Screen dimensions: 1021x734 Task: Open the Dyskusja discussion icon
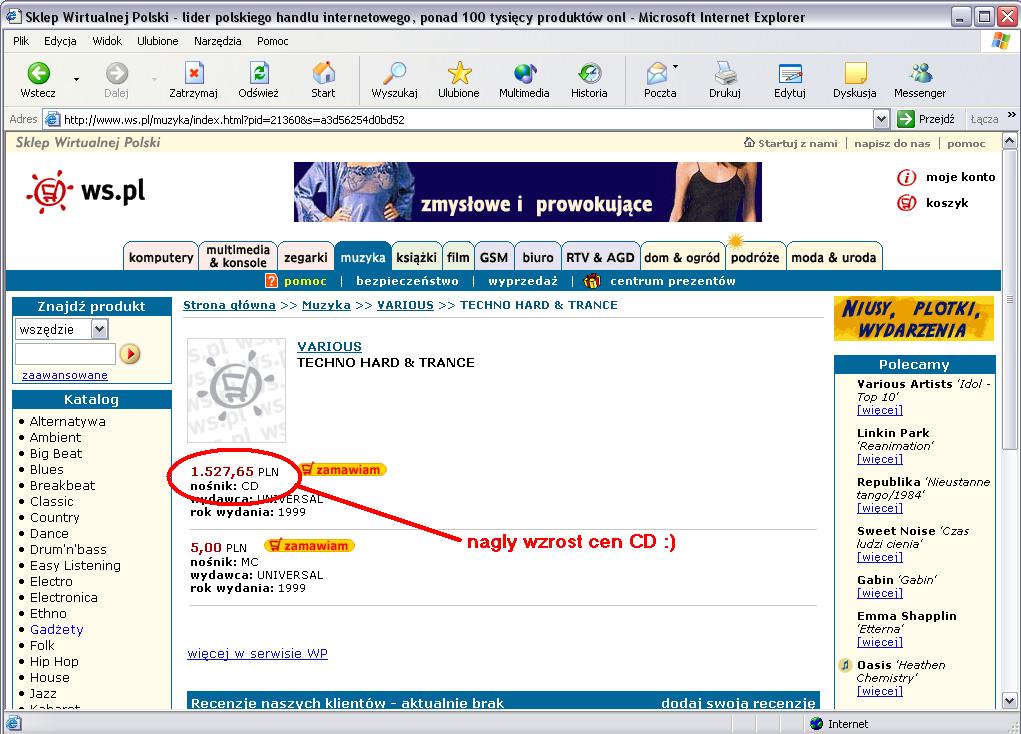click(855, 73)
